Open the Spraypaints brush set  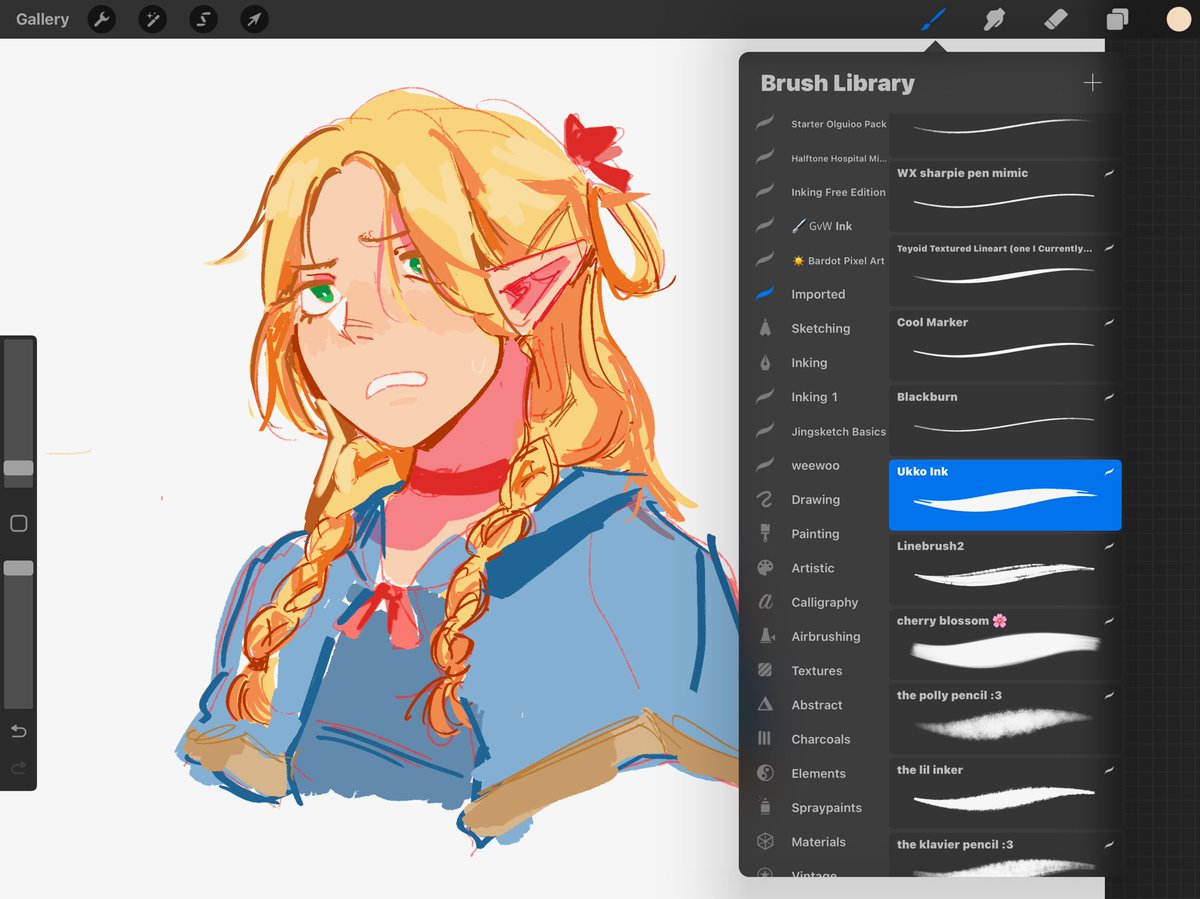(x=820, y=807)
